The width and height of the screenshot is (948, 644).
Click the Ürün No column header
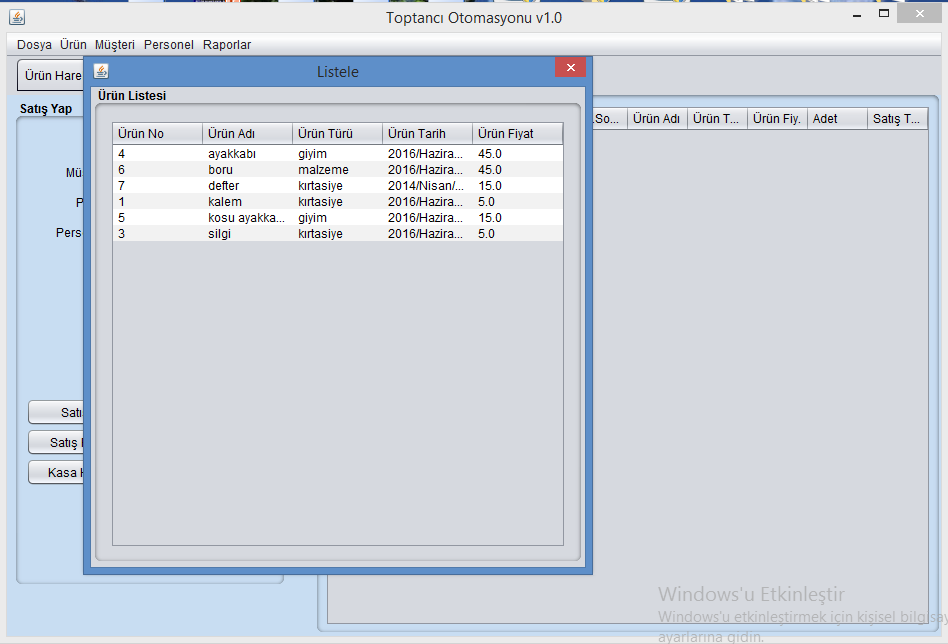tap(157, 134)
